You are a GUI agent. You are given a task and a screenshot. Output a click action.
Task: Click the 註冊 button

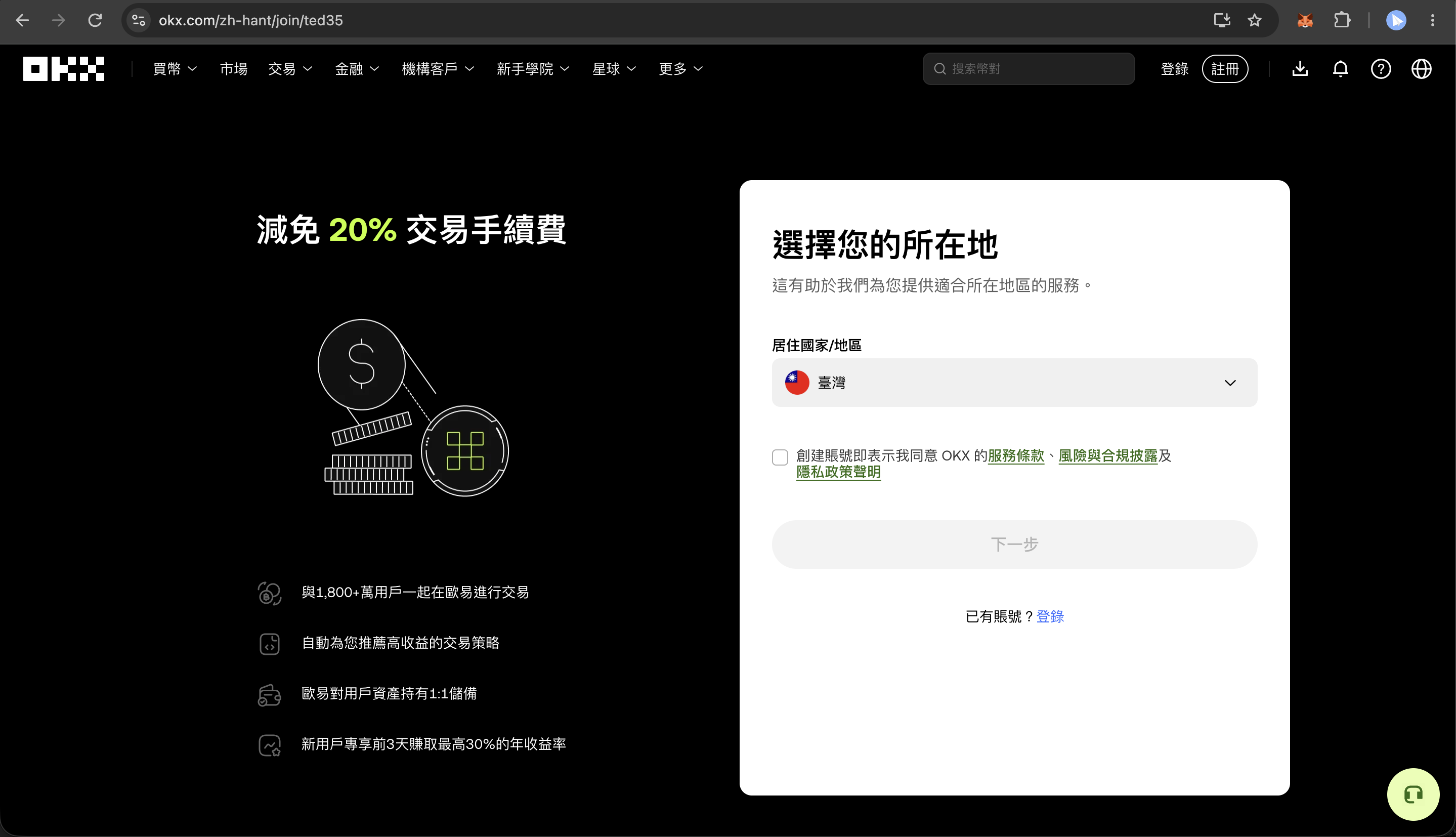pyautogui.click(x=1225, y=69)
